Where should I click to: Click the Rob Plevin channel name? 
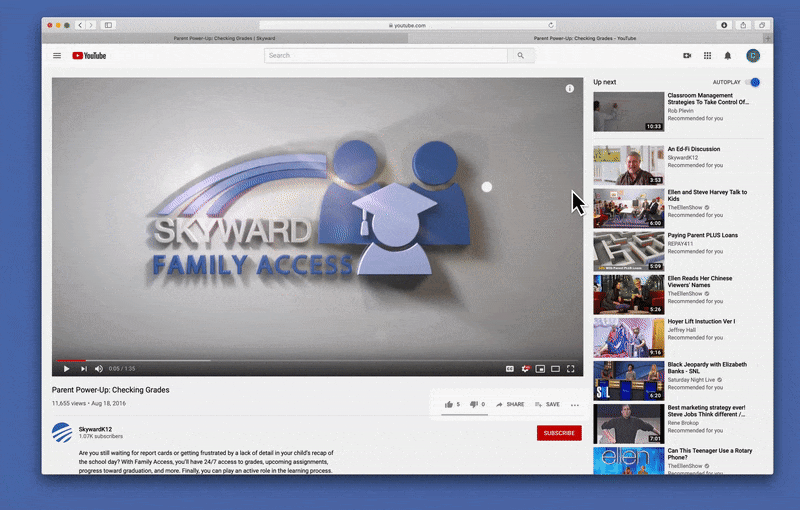pos(681,111)
